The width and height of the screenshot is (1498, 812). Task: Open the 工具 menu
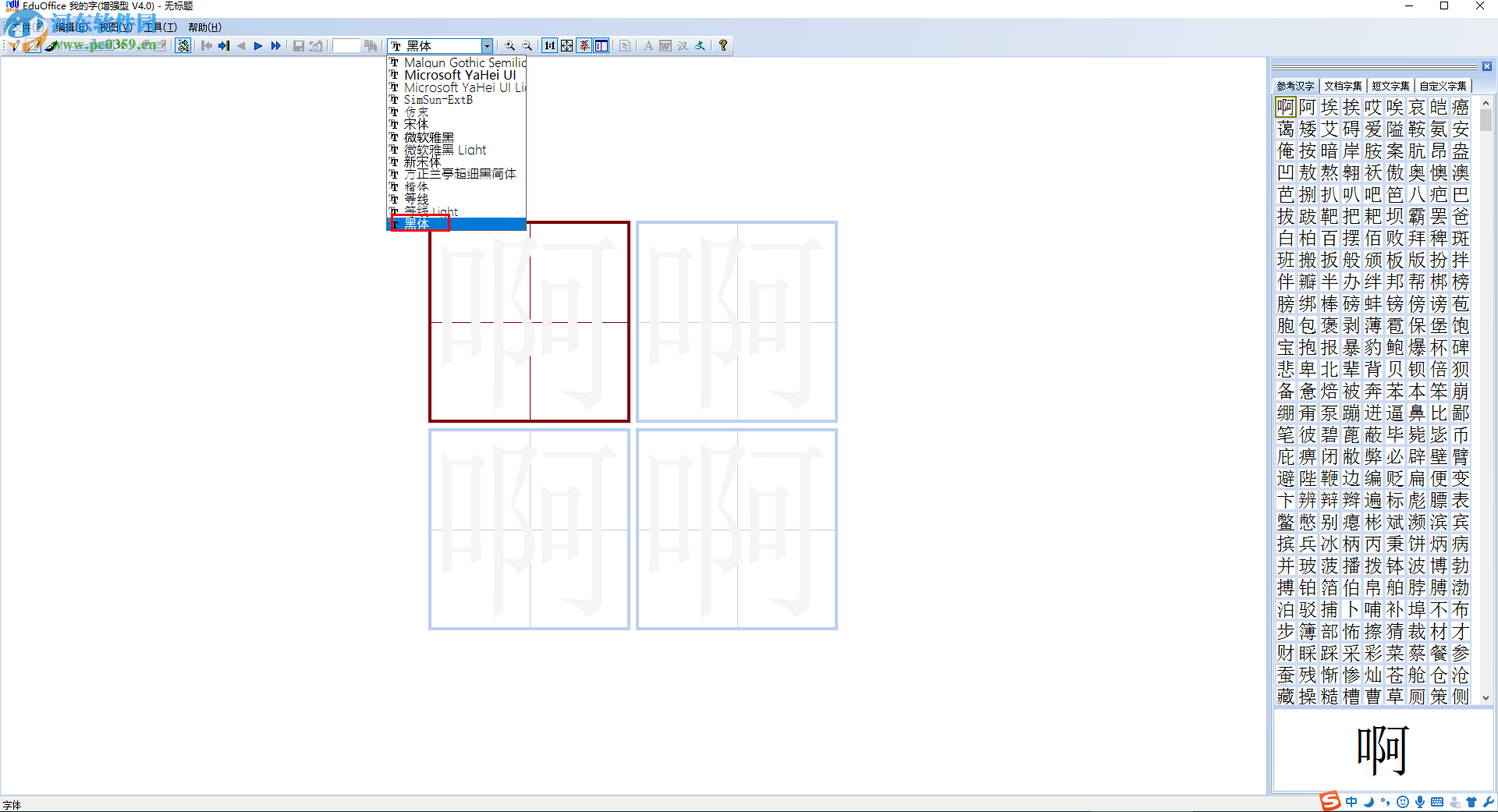click(x=158, y=27)
